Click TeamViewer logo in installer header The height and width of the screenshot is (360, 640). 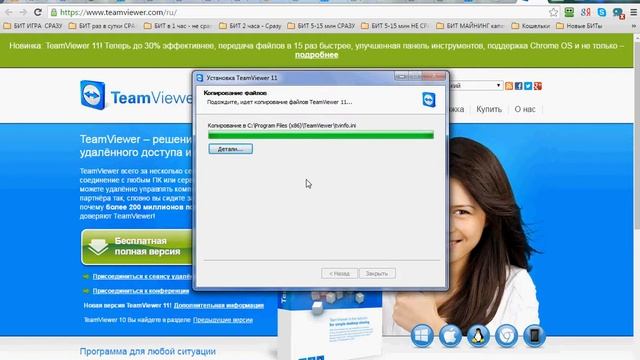tap(429, 100)
